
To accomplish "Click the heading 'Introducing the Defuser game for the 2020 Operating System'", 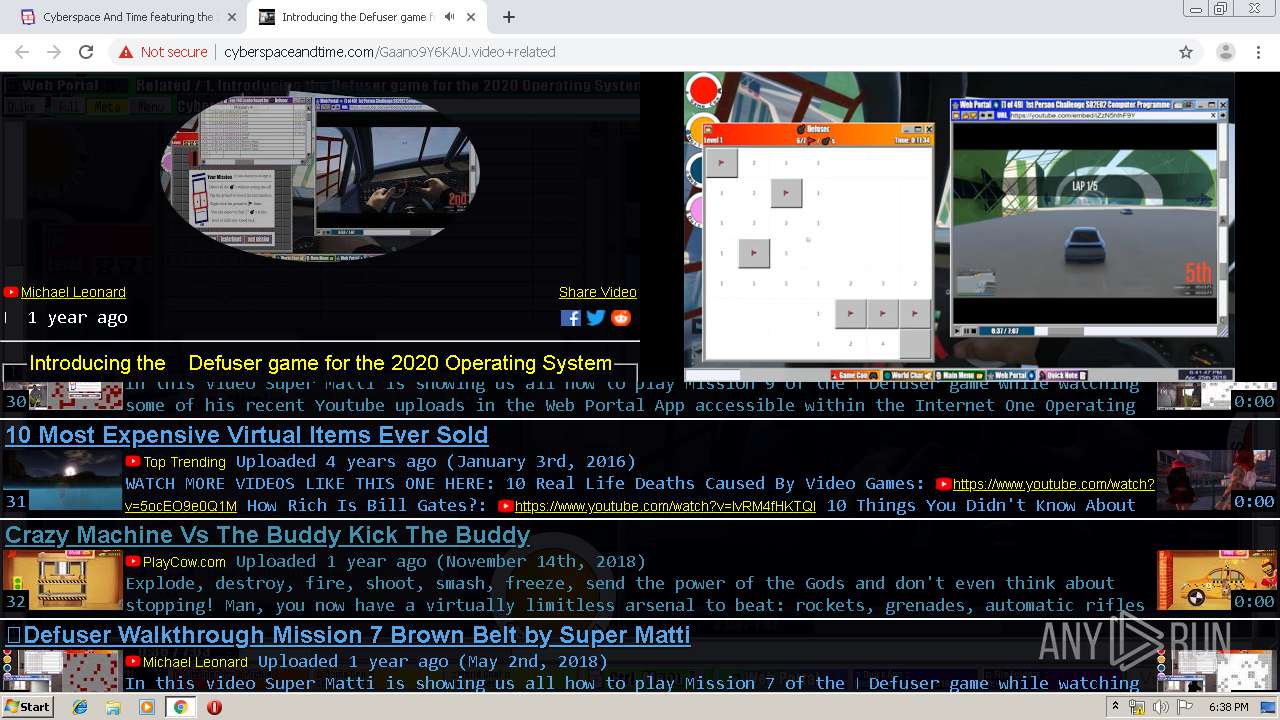I will click(320, 363).
